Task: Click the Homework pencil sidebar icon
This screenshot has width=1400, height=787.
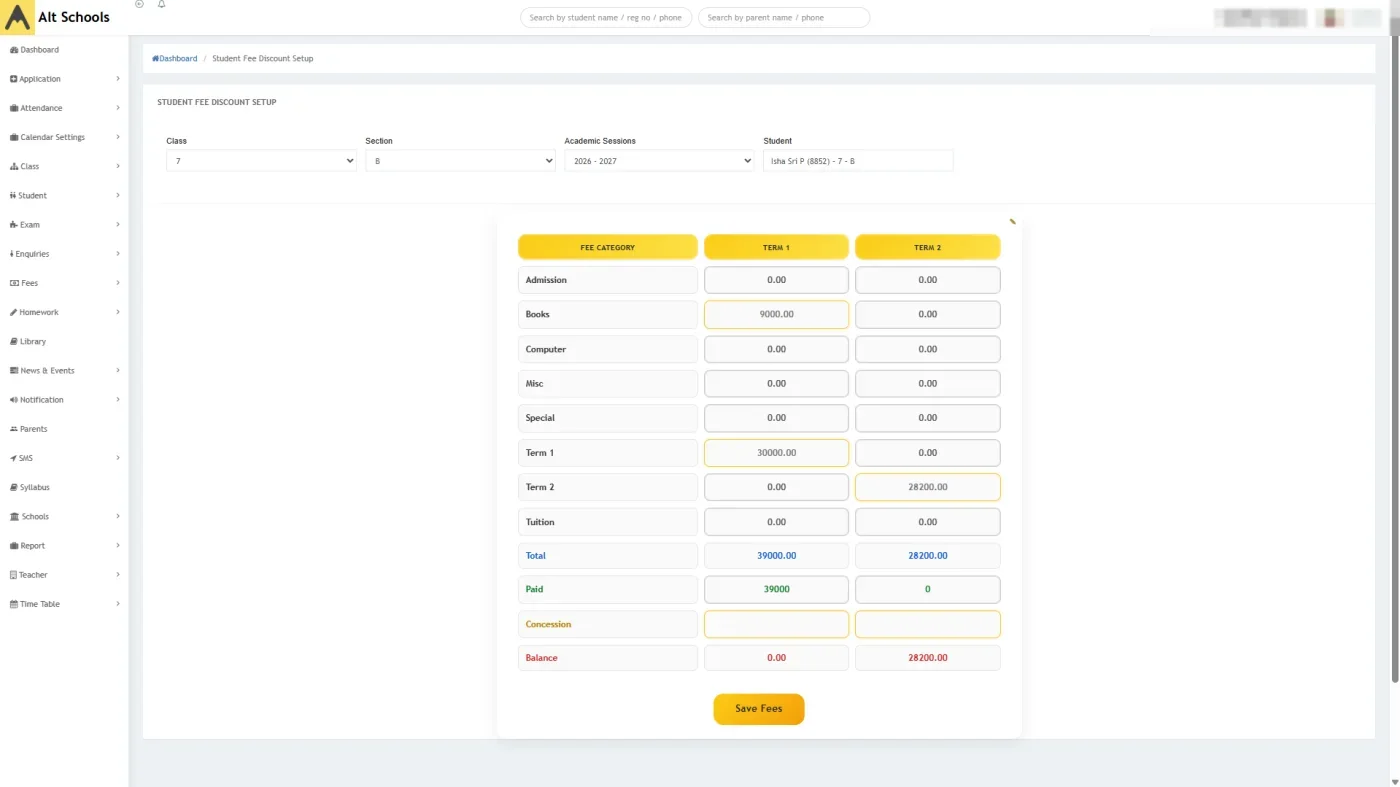Action: [x=14, y=313]
